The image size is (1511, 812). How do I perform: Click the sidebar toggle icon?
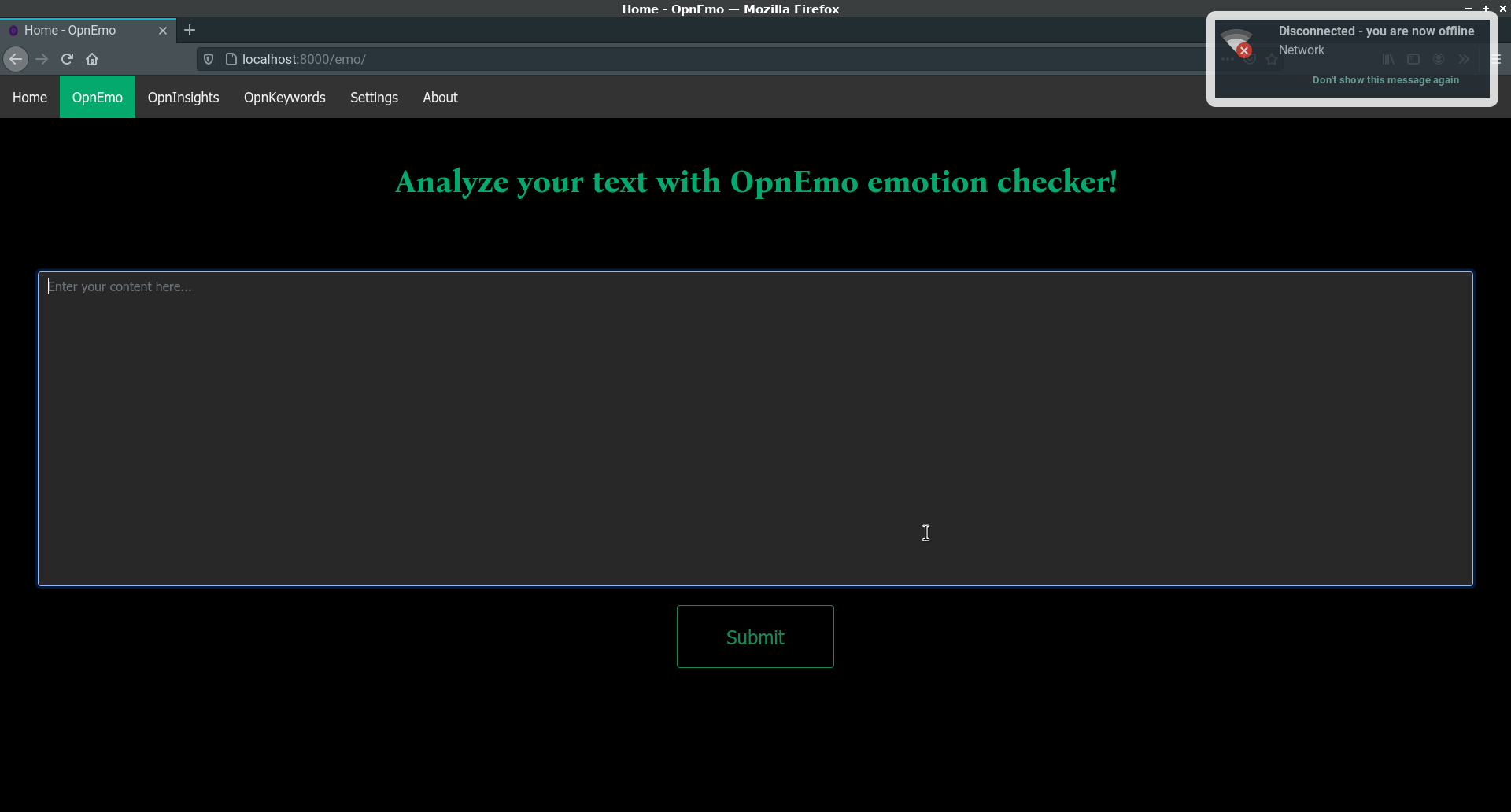(1413, 59)
